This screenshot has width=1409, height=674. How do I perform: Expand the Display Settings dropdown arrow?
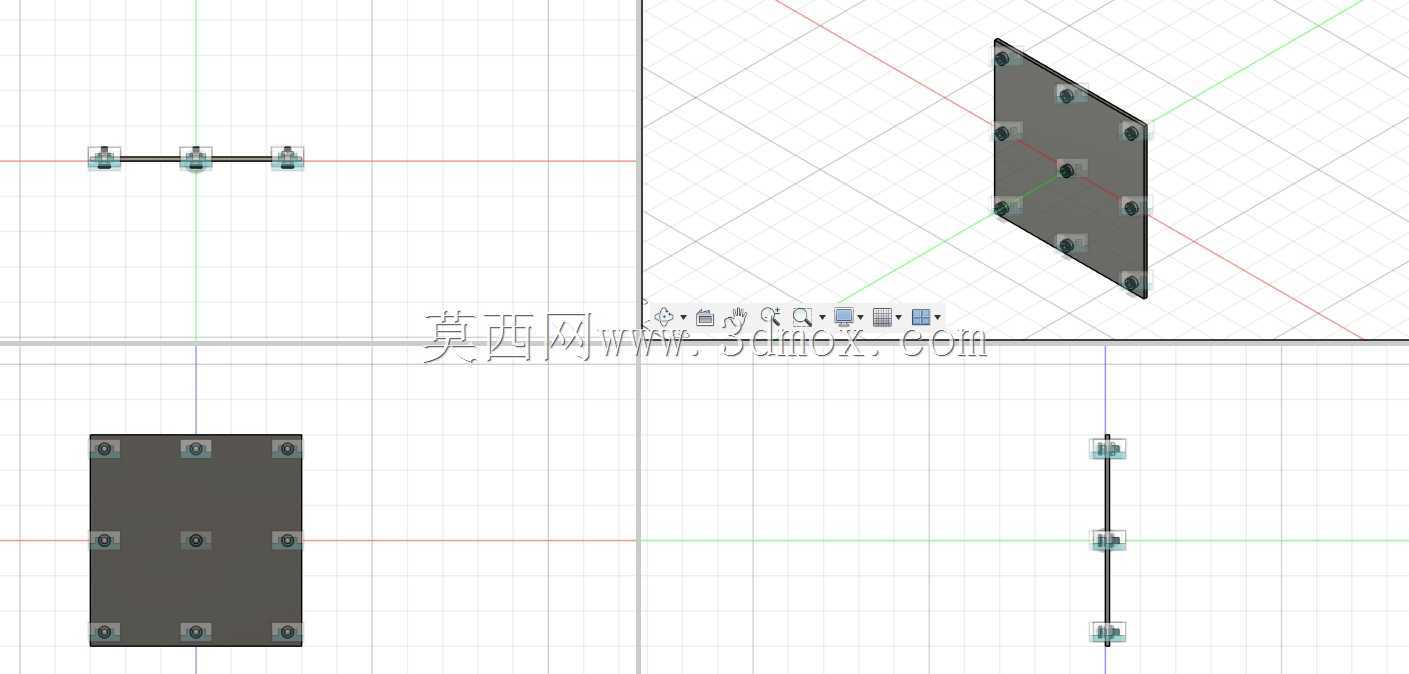[860, 318]
